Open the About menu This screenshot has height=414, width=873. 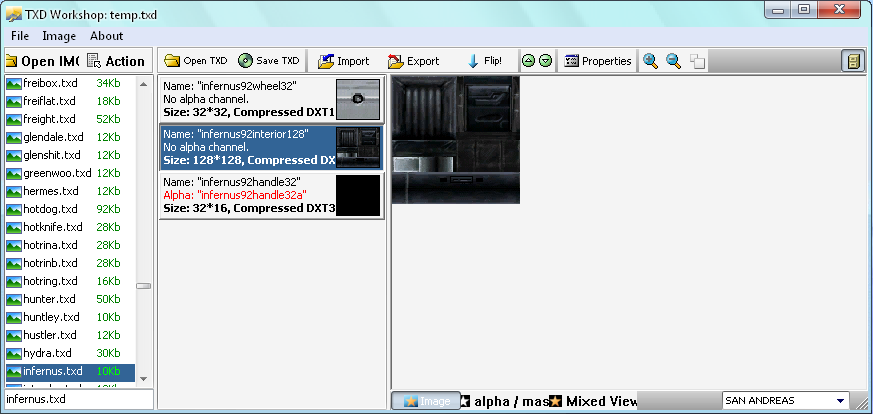click(106, 36)
